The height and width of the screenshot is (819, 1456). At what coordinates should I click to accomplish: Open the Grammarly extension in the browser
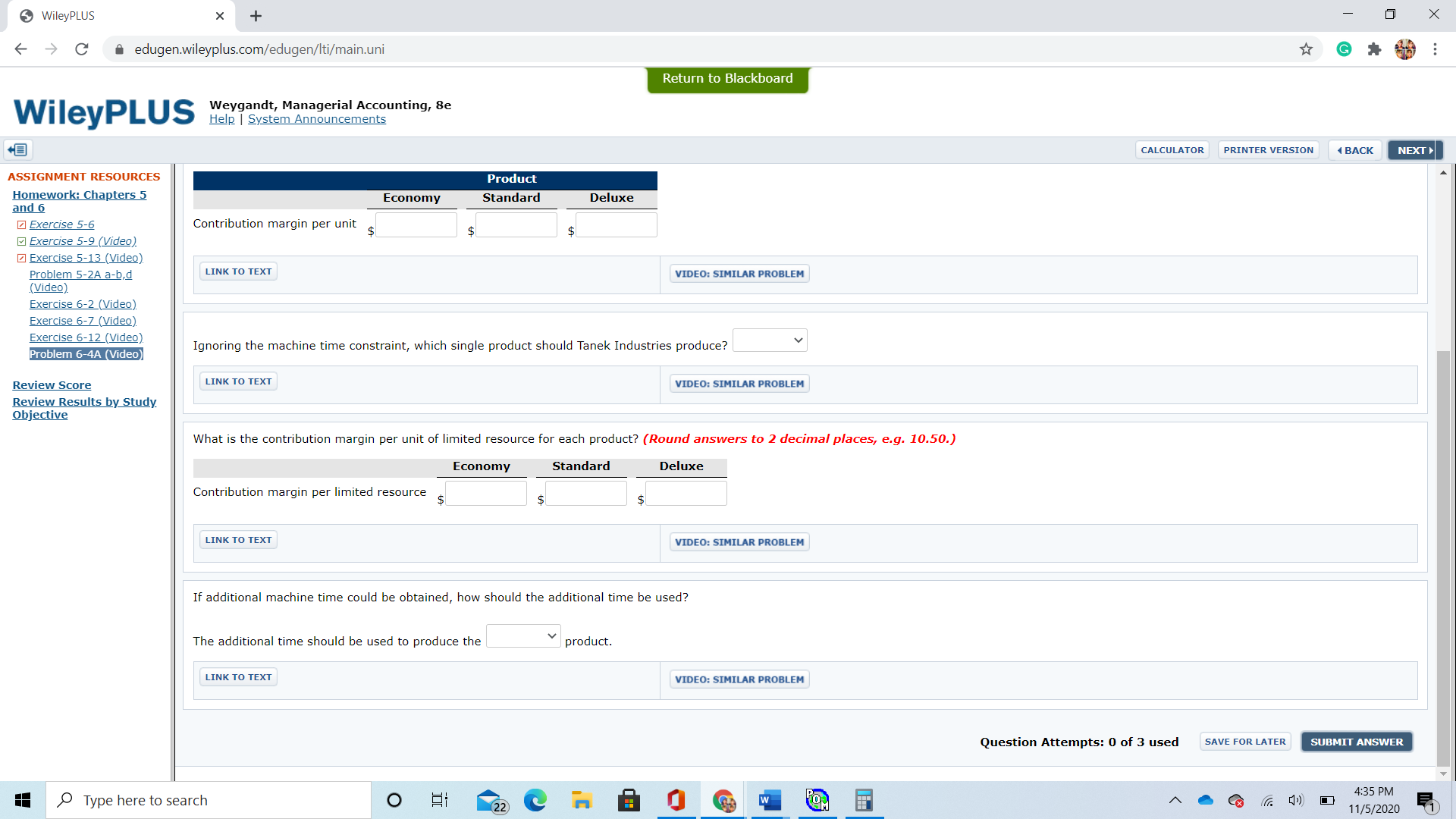(1344, 49)
